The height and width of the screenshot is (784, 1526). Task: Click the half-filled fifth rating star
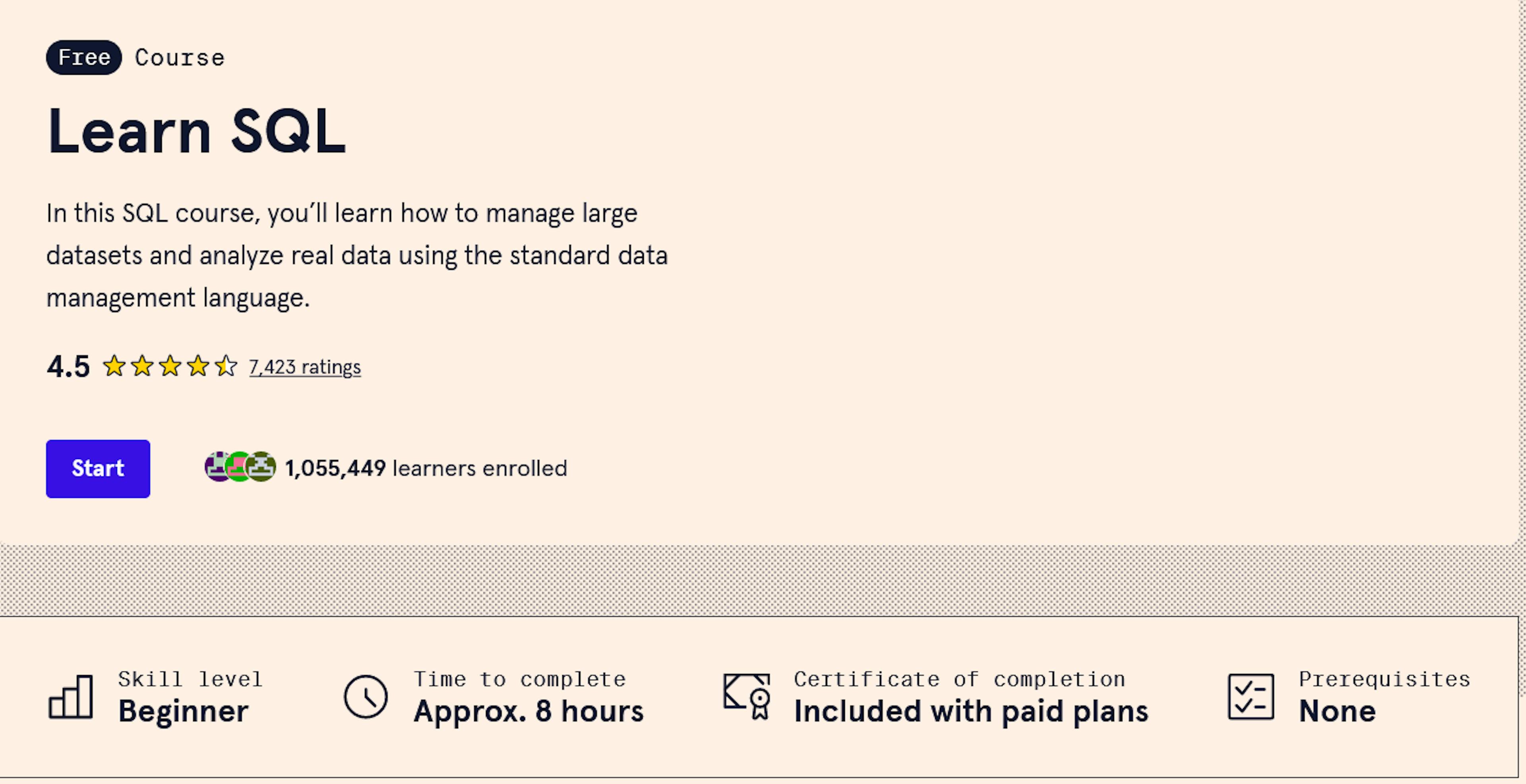(x=226, y=366)
